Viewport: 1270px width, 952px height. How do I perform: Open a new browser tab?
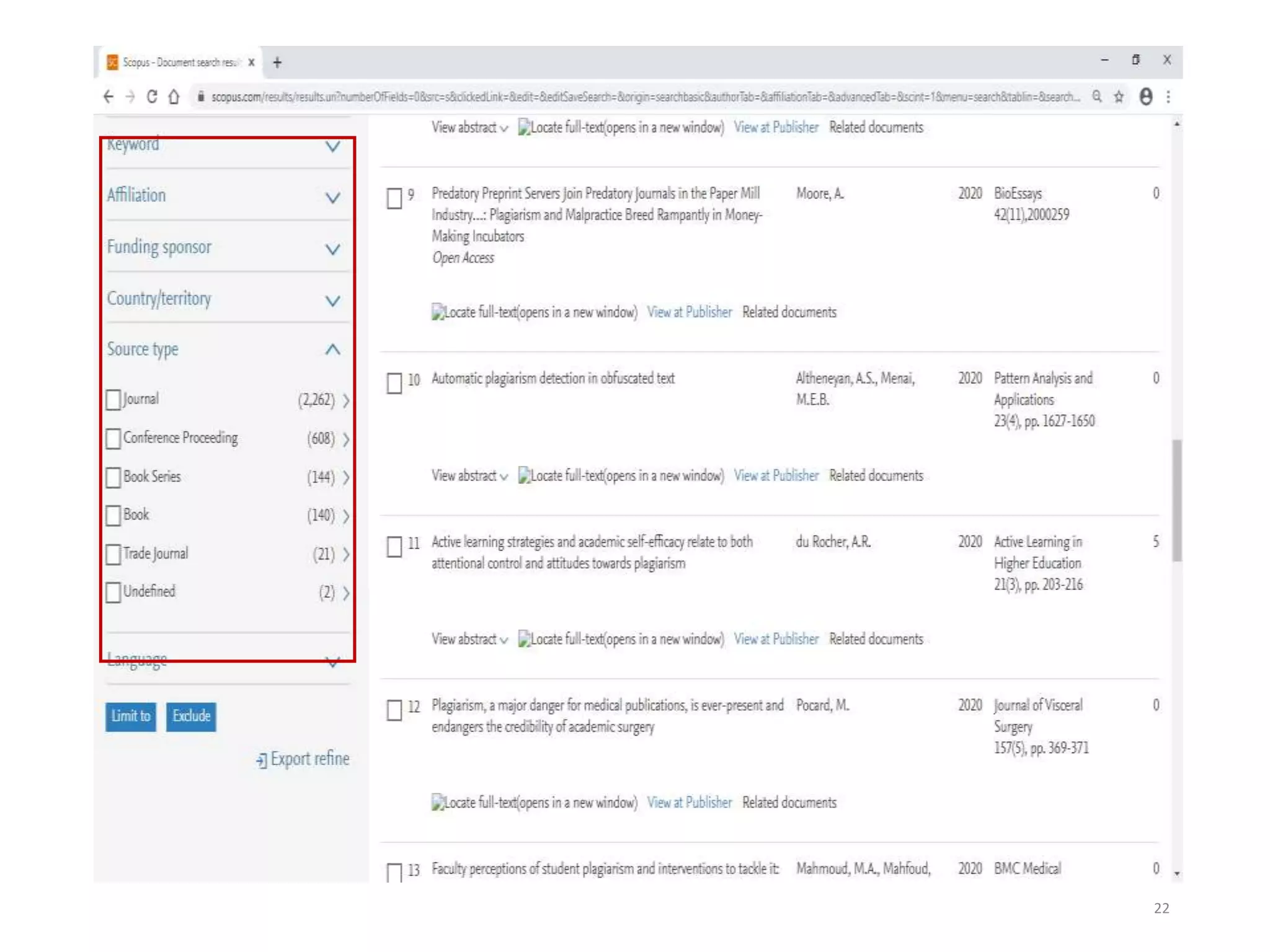(277, 63)
